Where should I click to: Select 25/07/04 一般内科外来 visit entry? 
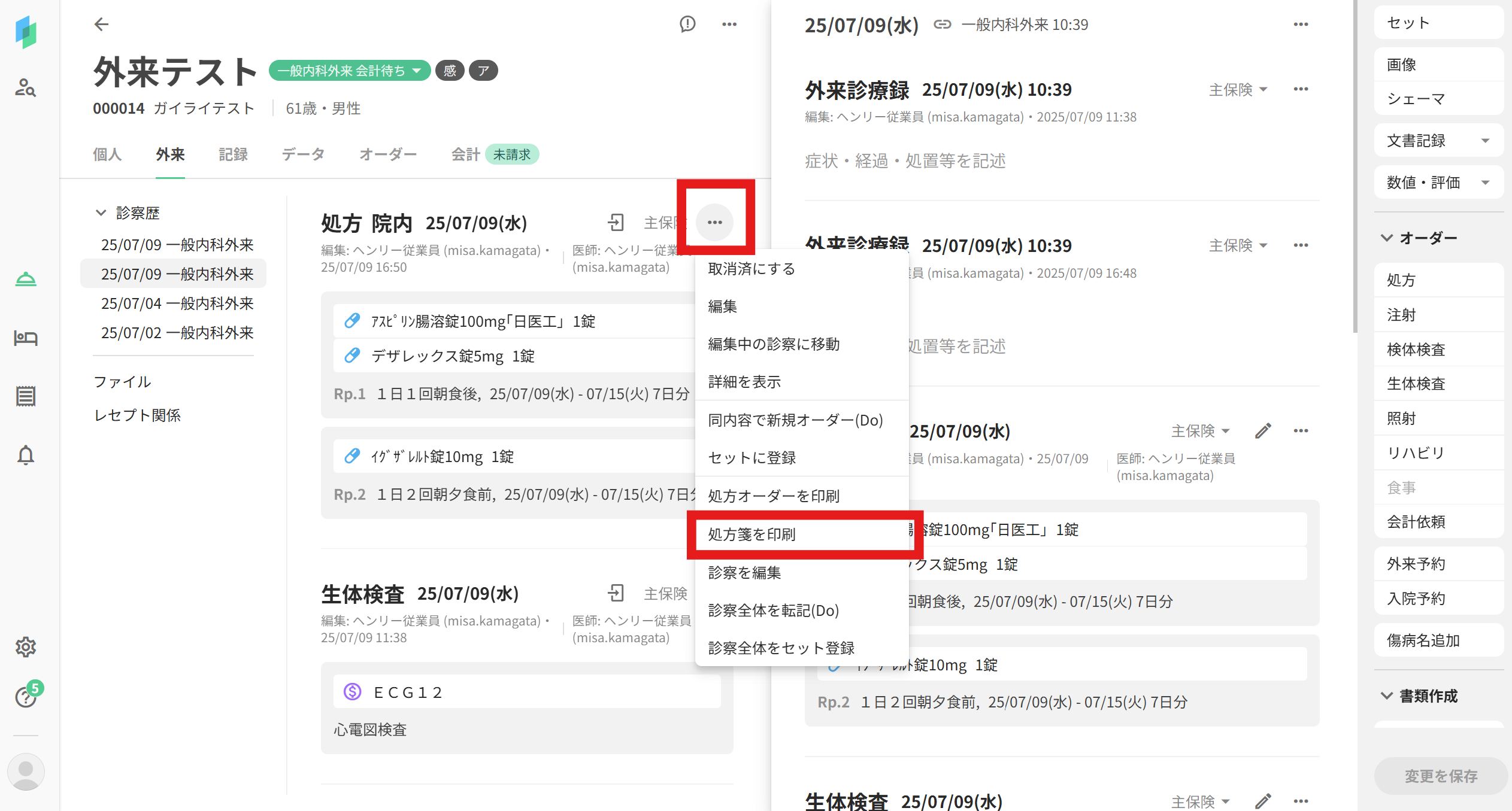[177, 303]
